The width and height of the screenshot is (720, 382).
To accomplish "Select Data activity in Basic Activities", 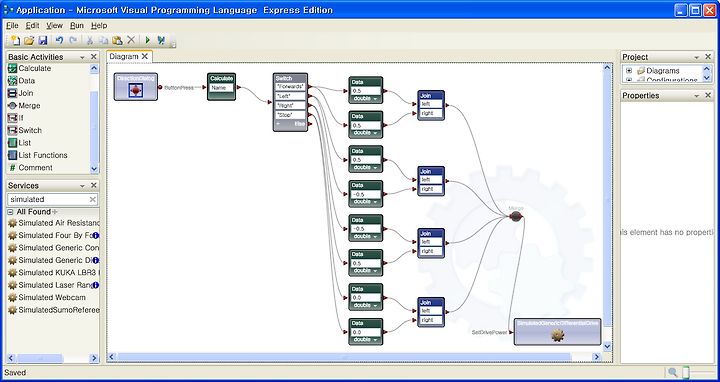I will 22,80.
